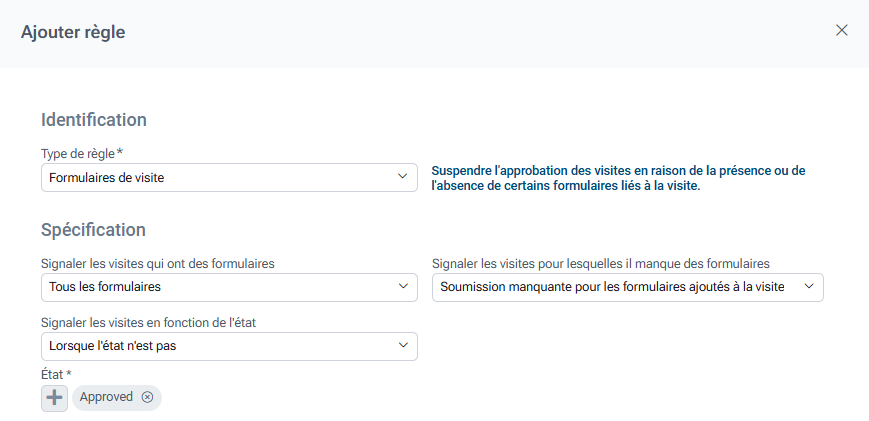The width and height of the screenshot is (869, 421).
Task: Click the chevron in Soumission manquante field
Action: pyautogui.click(x=809, y=287)
